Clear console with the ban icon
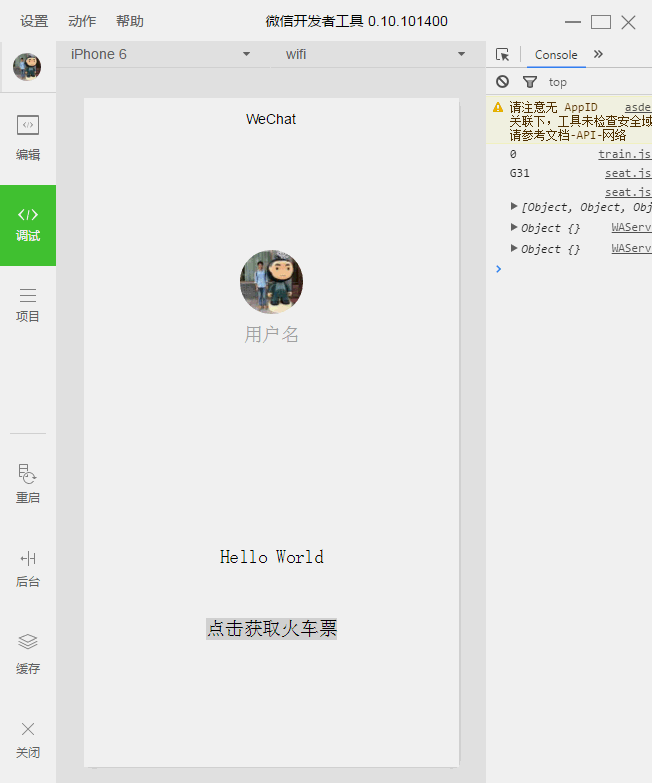The image size is (652, 783). click(x=502, y=82)
